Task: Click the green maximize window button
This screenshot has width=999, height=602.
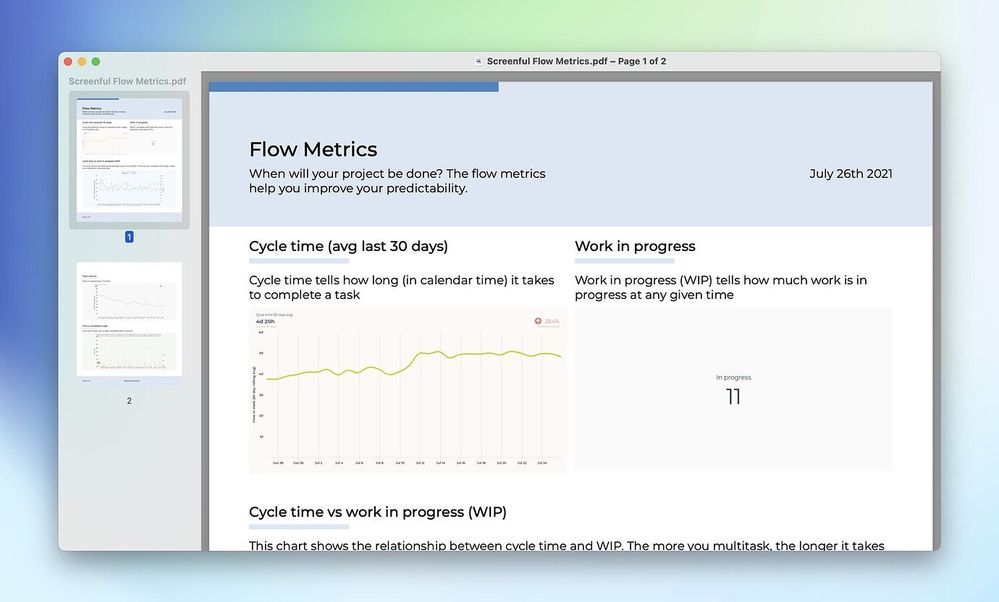Action: tap(96, 61)
